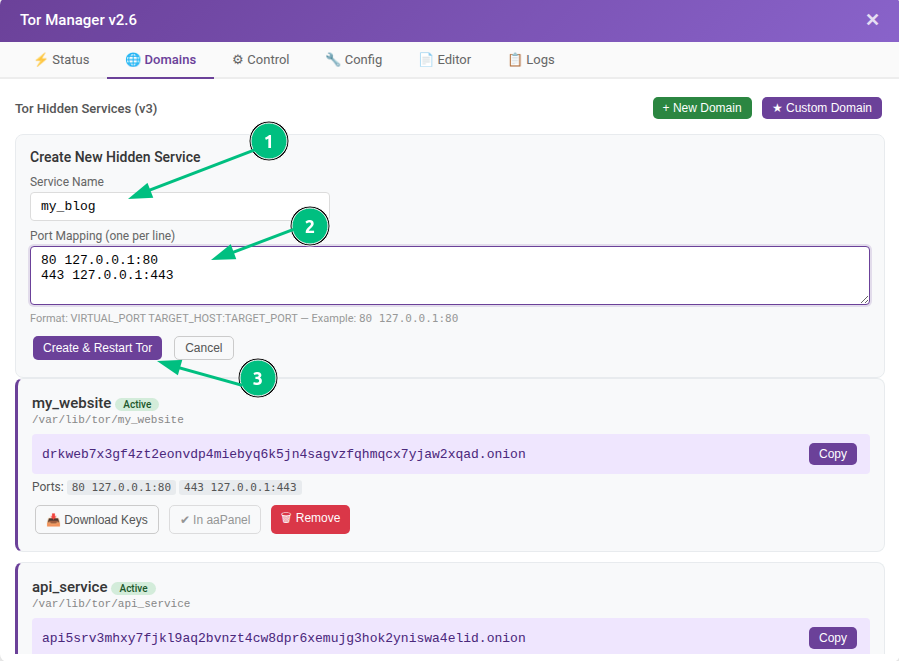Switch to the Domains tab
Image resolution: width=899 pixels, height=661 pixels.
click(161, 60)
